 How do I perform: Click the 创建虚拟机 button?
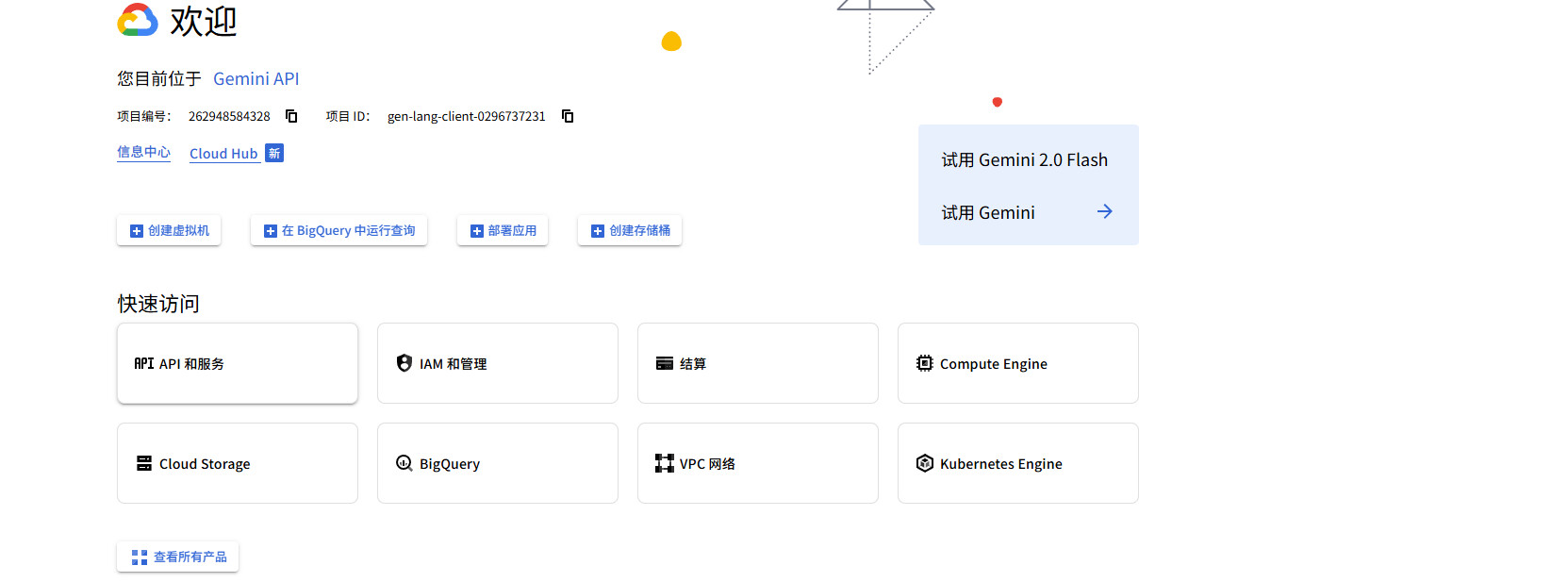169,230
